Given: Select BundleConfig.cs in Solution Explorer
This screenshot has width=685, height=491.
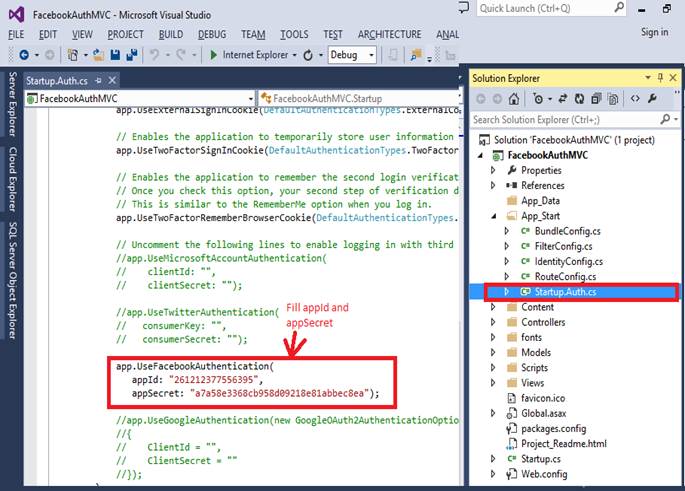Looking at the screenshot, I should coord(567,231).
